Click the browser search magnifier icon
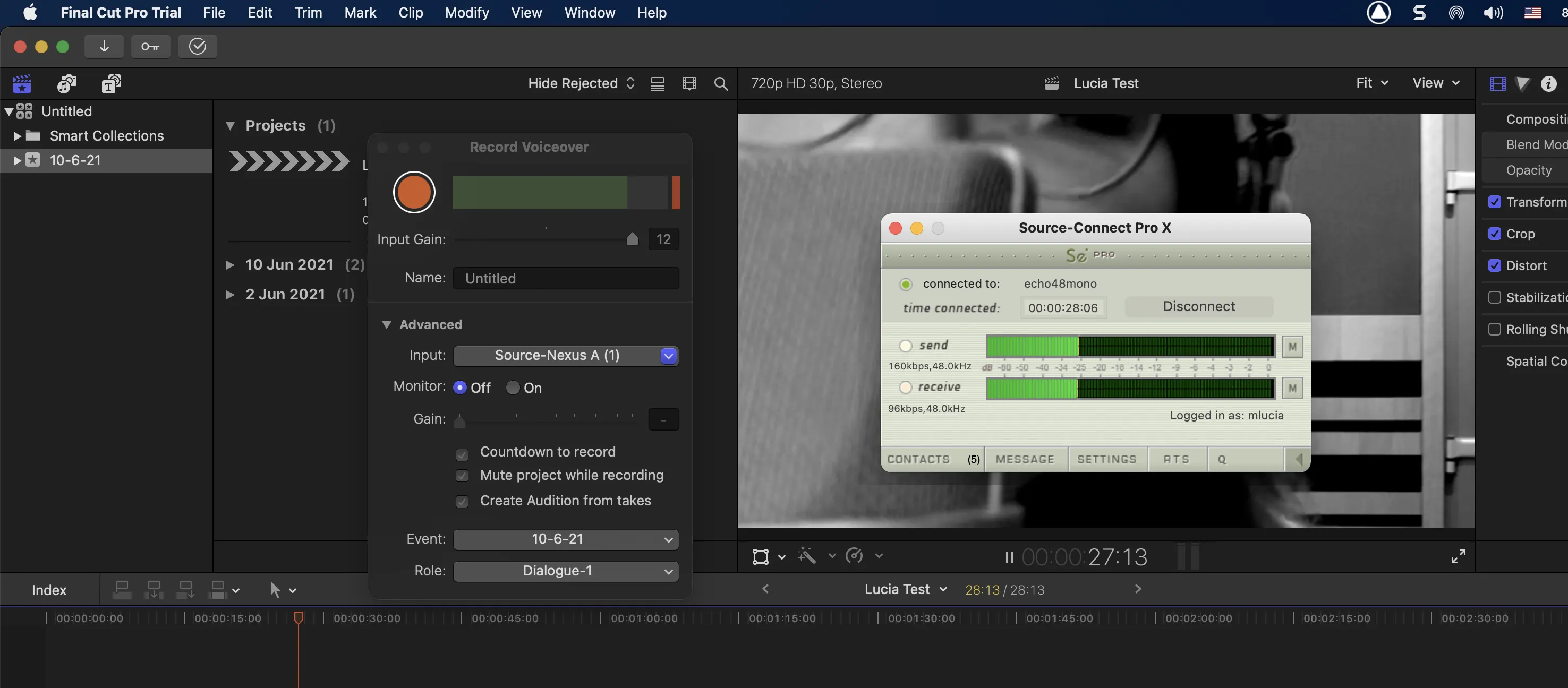The width and height of the screenshot is (1568, 688). tap(721, 83)
